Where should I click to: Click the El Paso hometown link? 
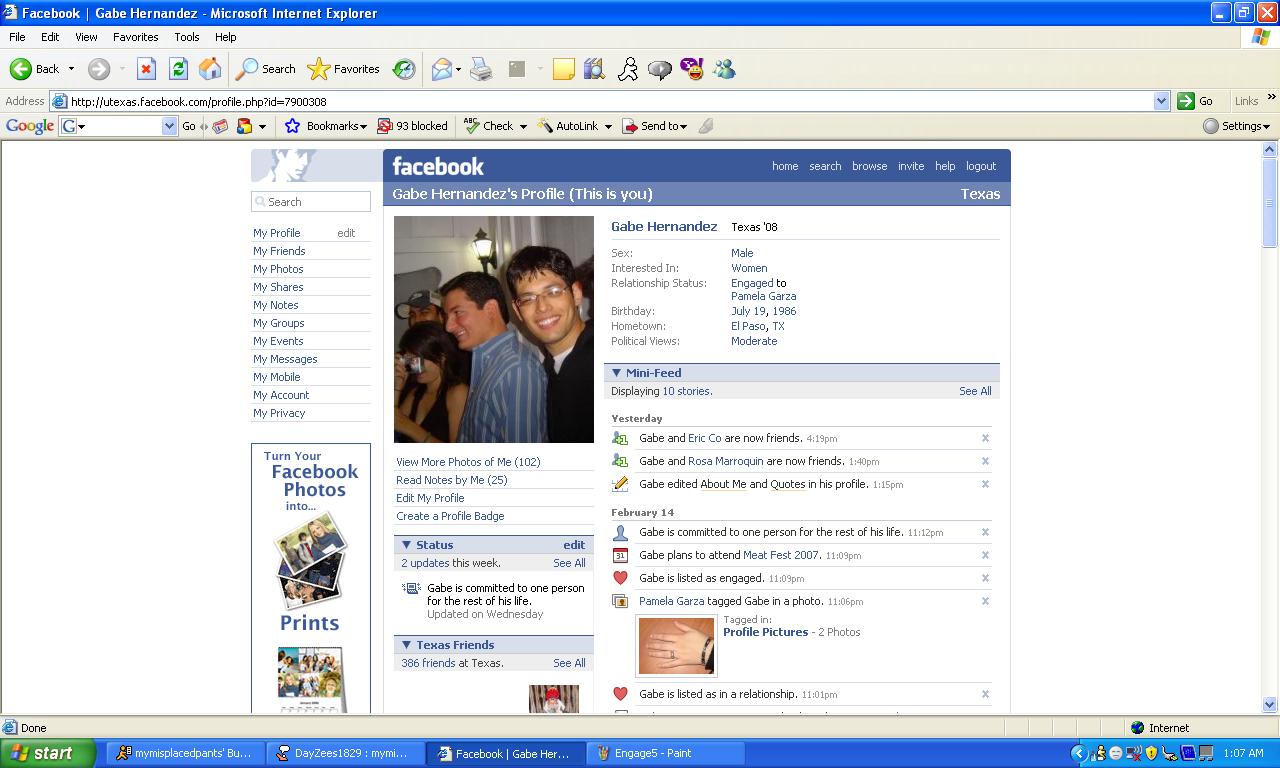748,326
